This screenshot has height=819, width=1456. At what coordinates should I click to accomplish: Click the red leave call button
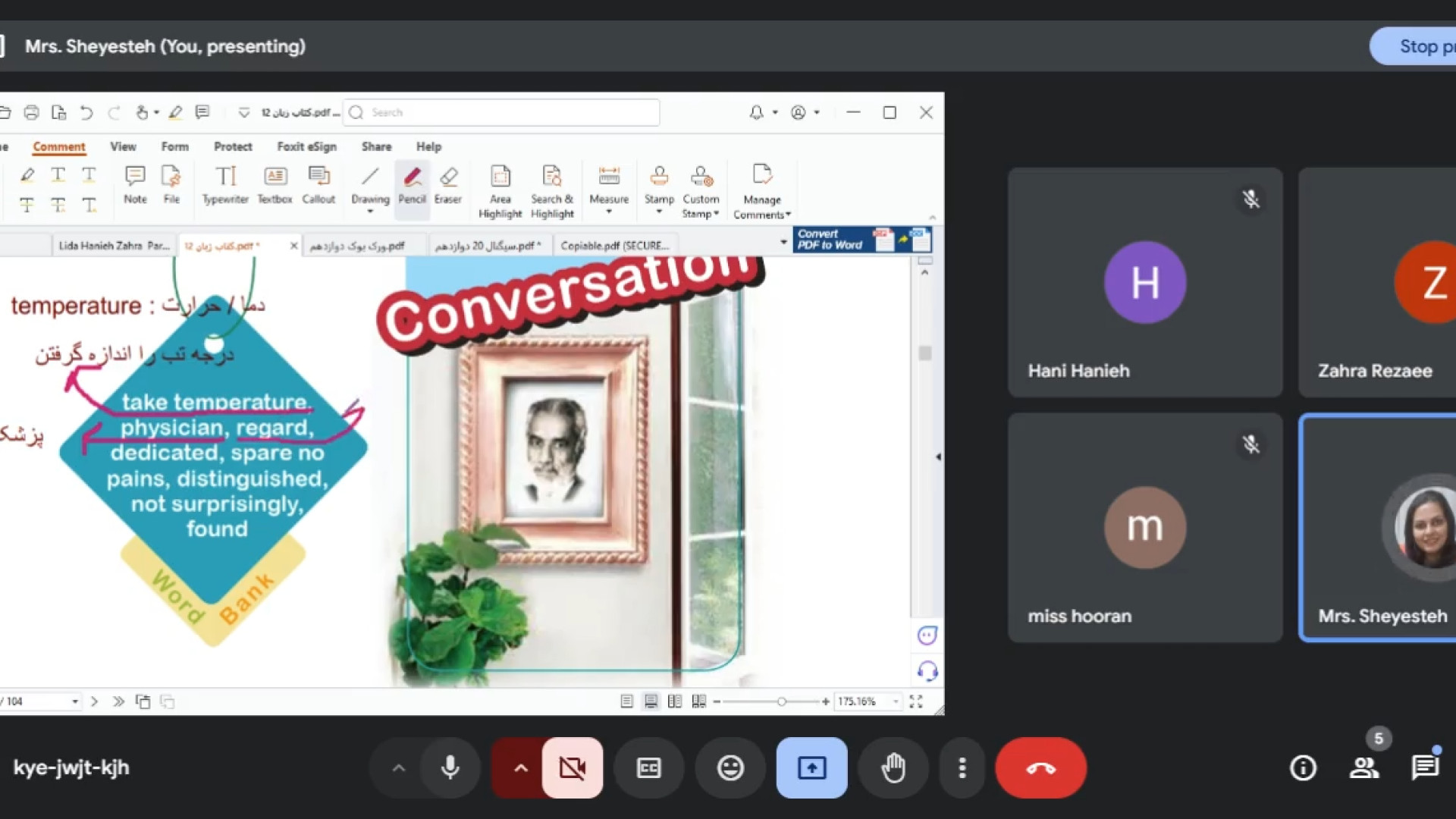1040,768
